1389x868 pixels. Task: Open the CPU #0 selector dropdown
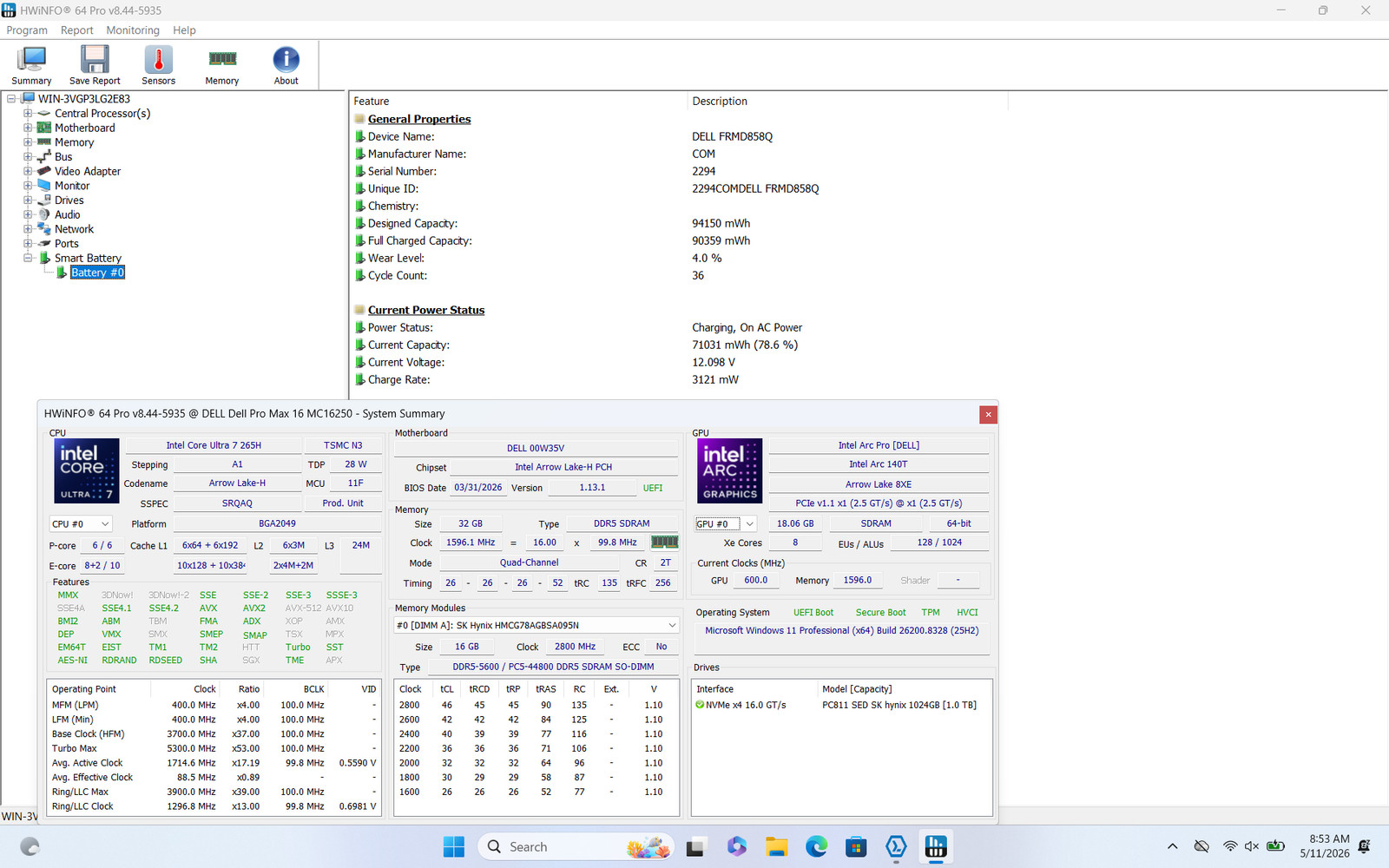point(81,524)
